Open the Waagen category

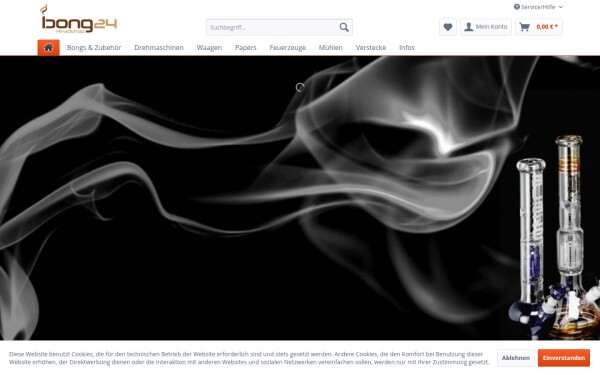209,47
